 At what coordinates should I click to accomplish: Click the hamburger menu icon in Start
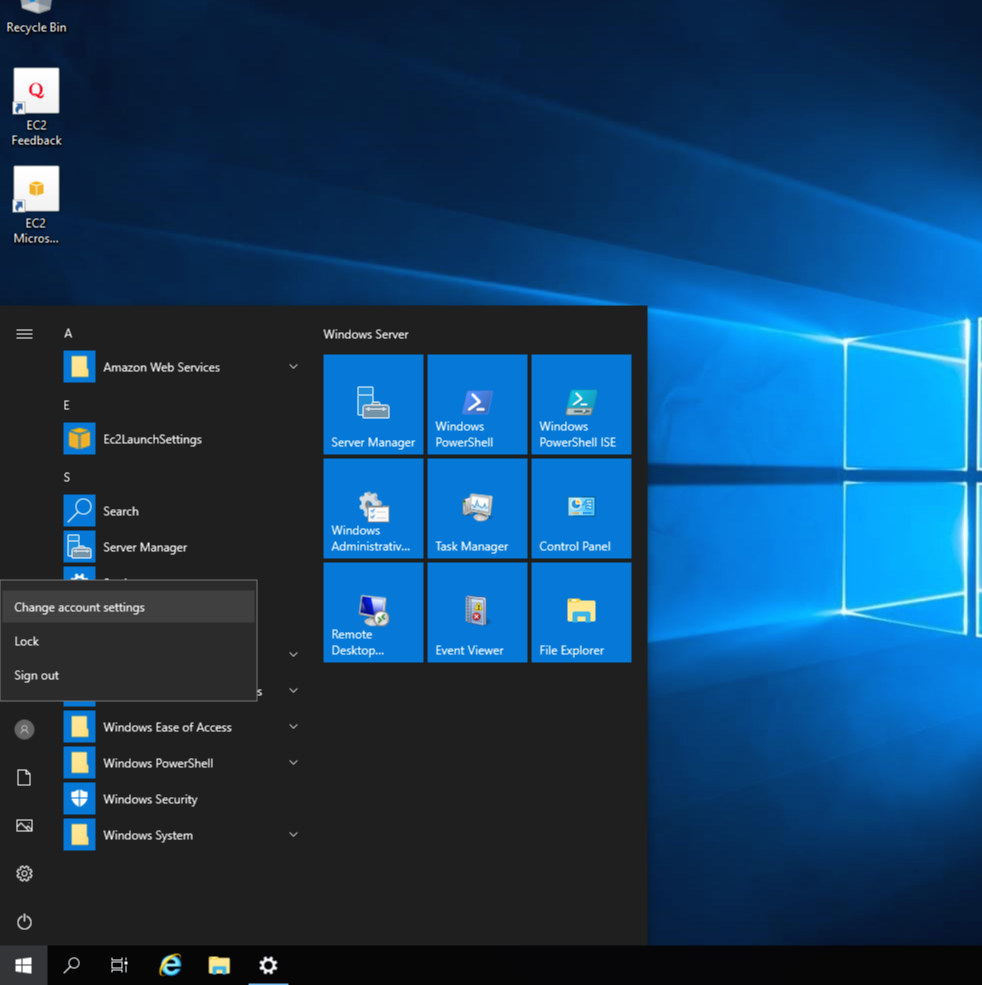tap(24, 334)
